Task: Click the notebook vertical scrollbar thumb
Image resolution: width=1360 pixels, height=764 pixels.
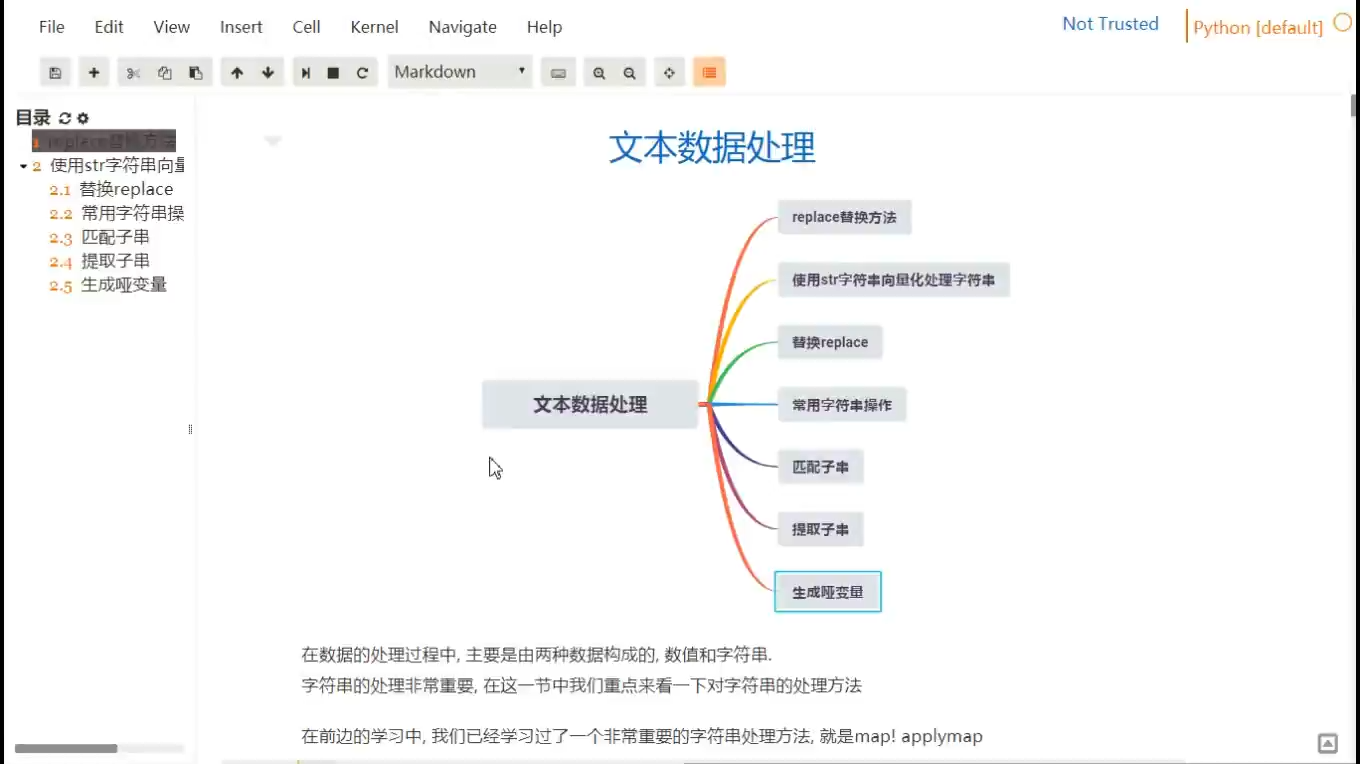Action: (x=1354, y=105)
